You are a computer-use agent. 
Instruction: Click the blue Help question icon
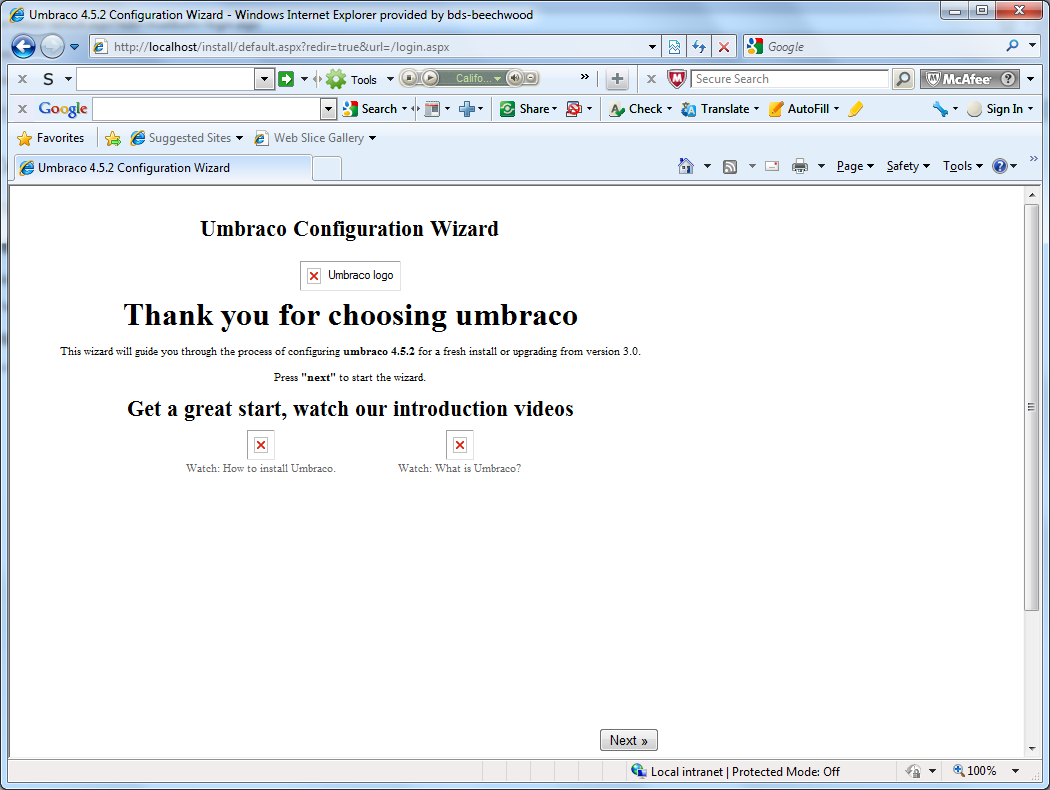999,166
